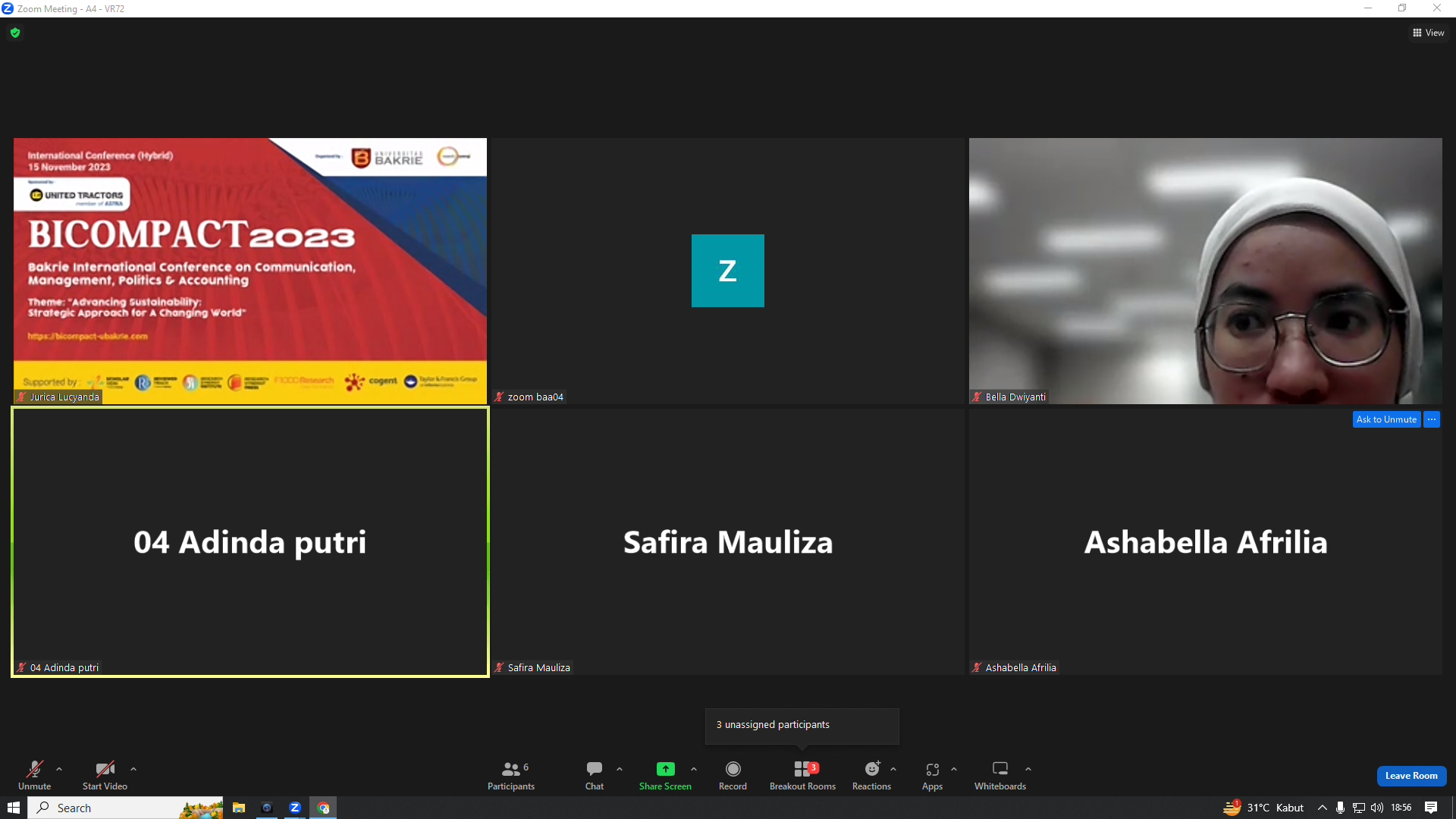Expand chat options arrow beside Chat
This screenshot has height=819, width=1456.
[620, 769]
